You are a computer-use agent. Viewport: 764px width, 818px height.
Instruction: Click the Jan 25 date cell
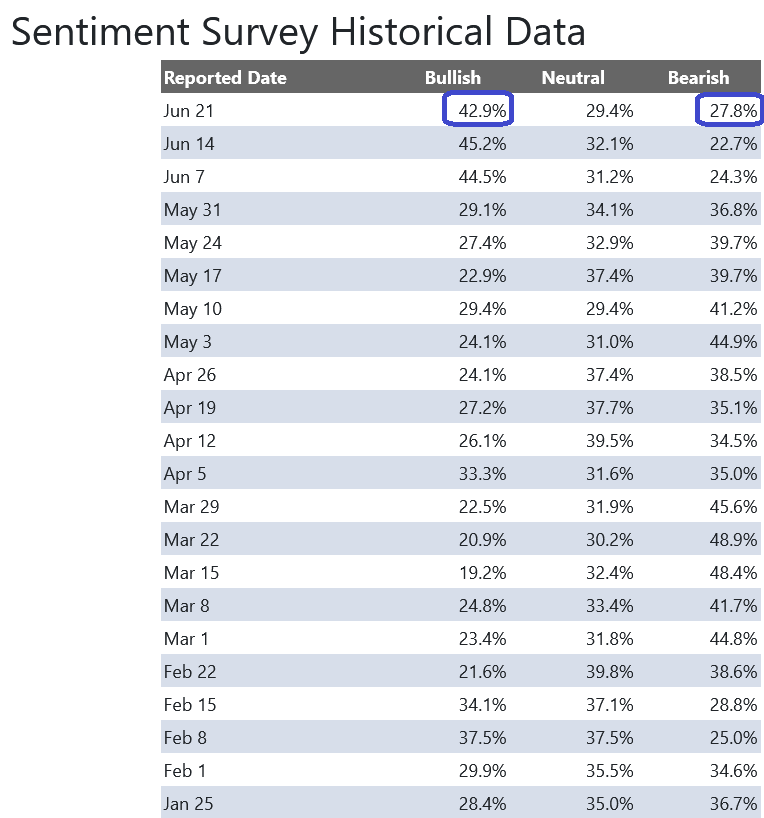point(188,803)
